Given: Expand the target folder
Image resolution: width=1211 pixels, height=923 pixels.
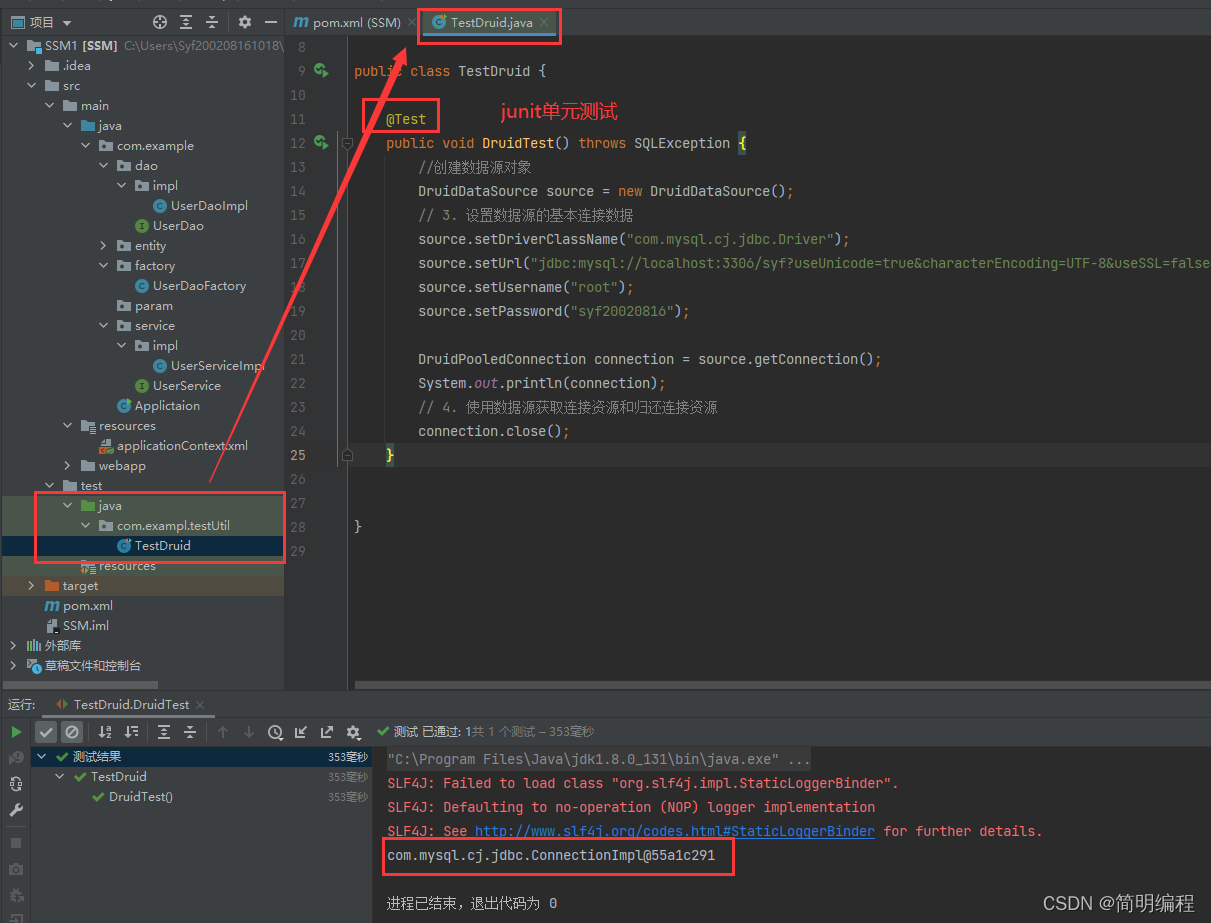Looking at the screenshot, I should [31, 585].
